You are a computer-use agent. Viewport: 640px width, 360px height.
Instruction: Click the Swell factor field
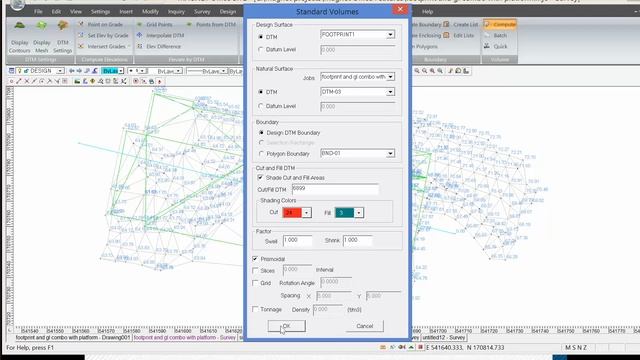297,240
